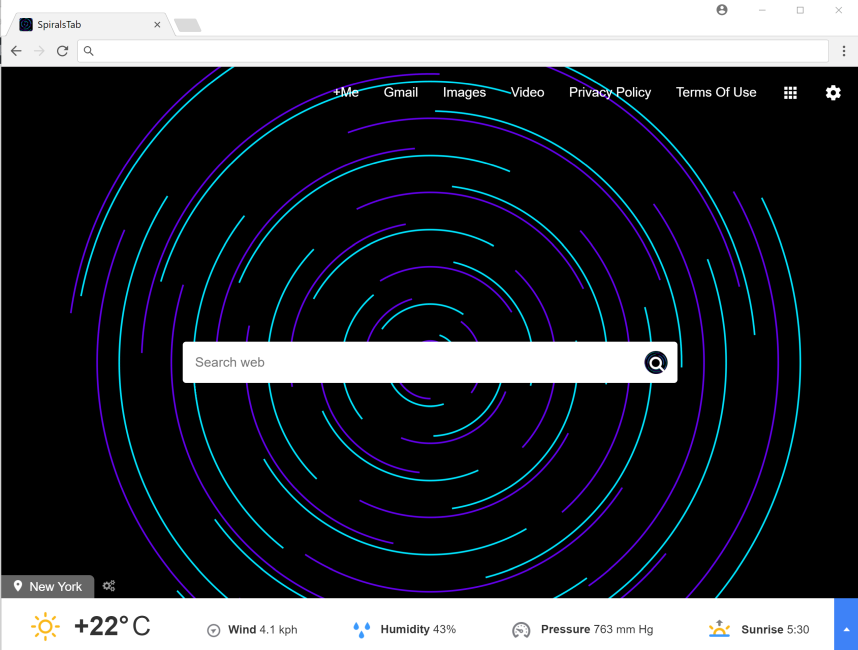Open the apps grid icon
Viewport: 858px width, 650px height.
click(790, 93)
